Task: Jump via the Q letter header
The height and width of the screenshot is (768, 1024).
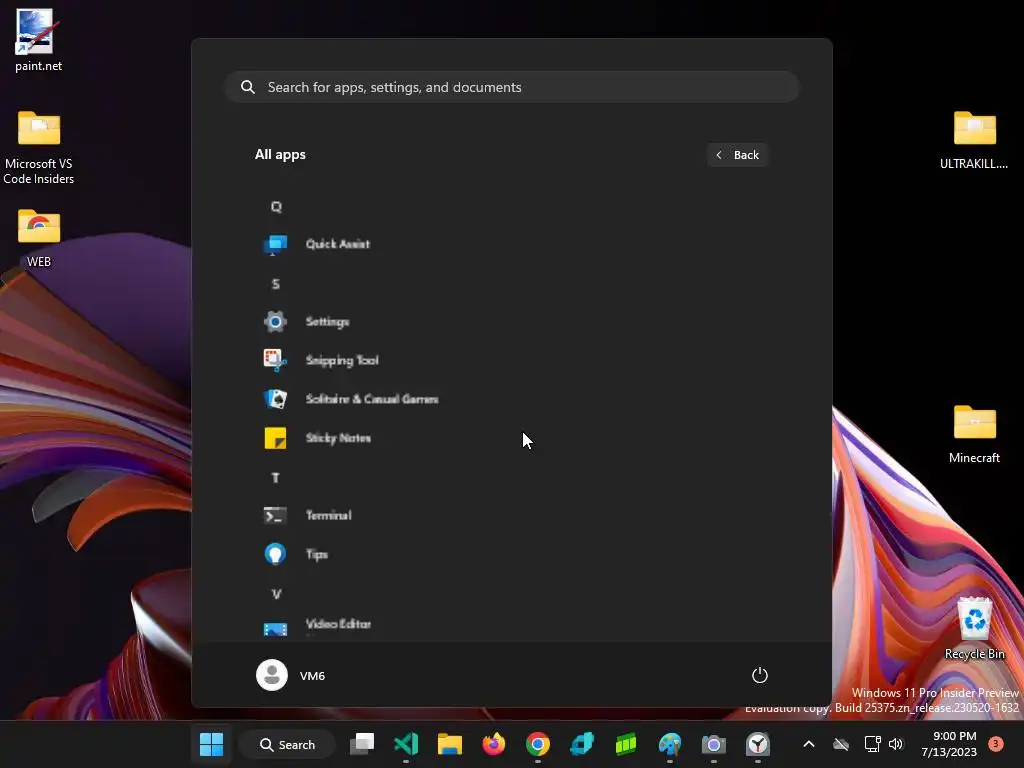Action: click(276, 207)
